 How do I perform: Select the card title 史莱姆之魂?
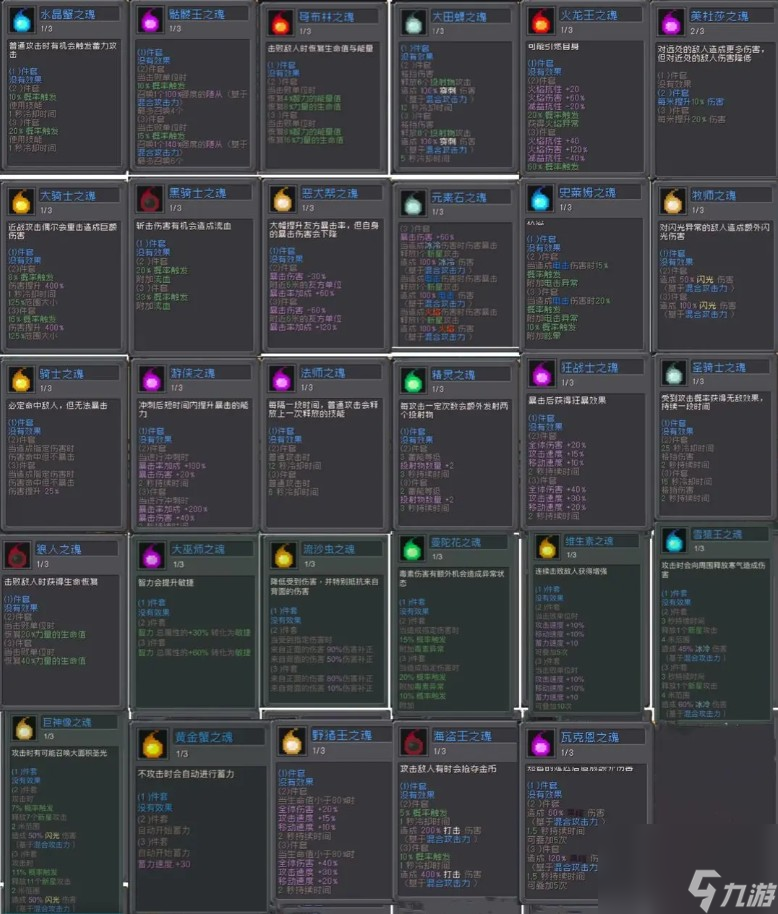pyautogui.click(x=587, y=192)
